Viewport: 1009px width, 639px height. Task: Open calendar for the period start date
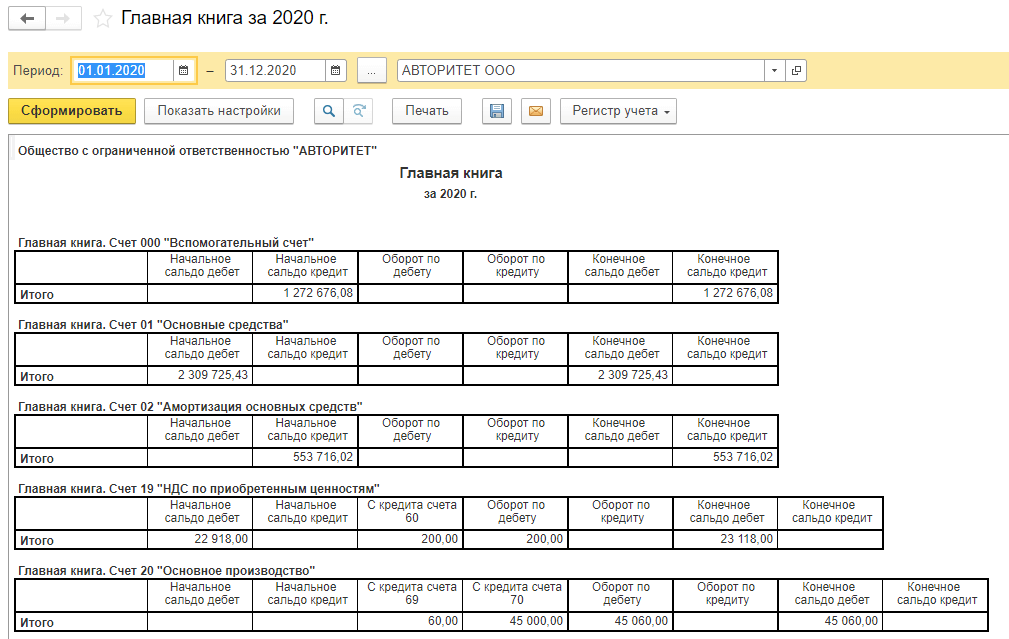tap(183, 71)
